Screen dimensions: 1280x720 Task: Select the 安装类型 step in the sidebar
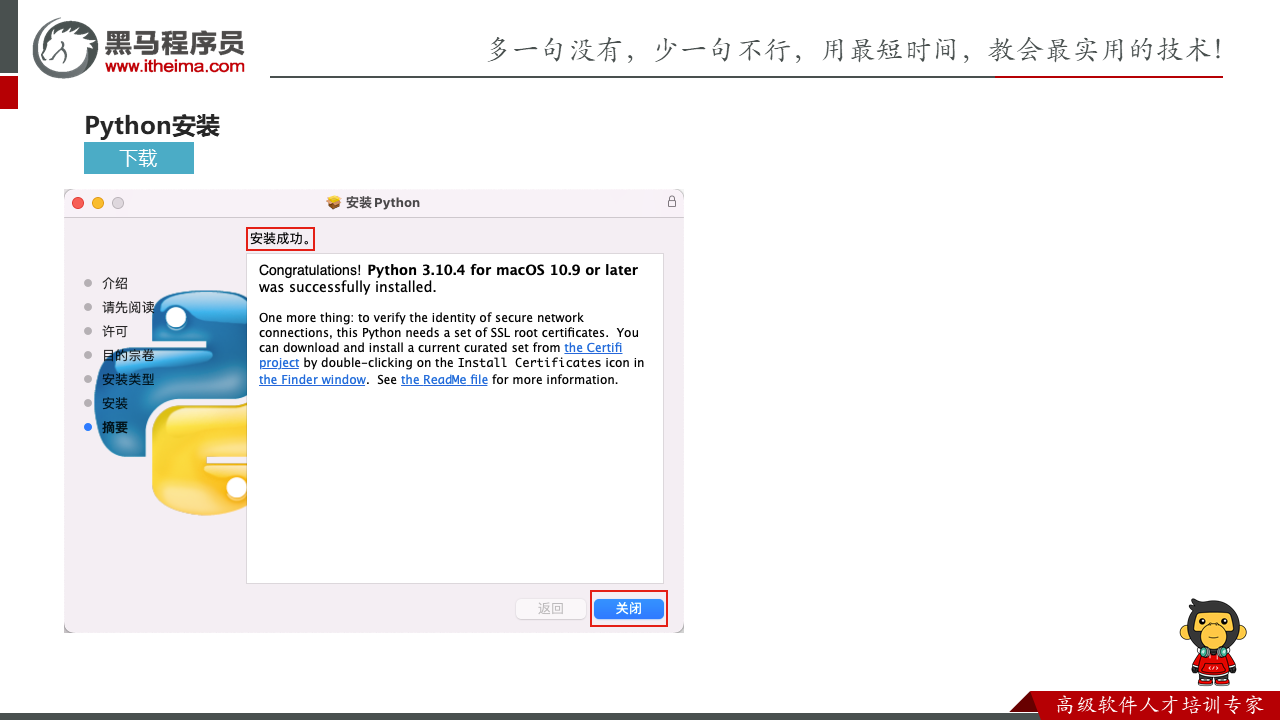click(128, 379)
